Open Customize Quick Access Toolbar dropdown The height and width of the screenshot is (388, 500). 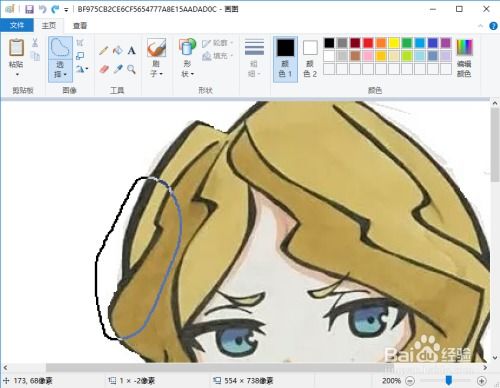point(66,10)
